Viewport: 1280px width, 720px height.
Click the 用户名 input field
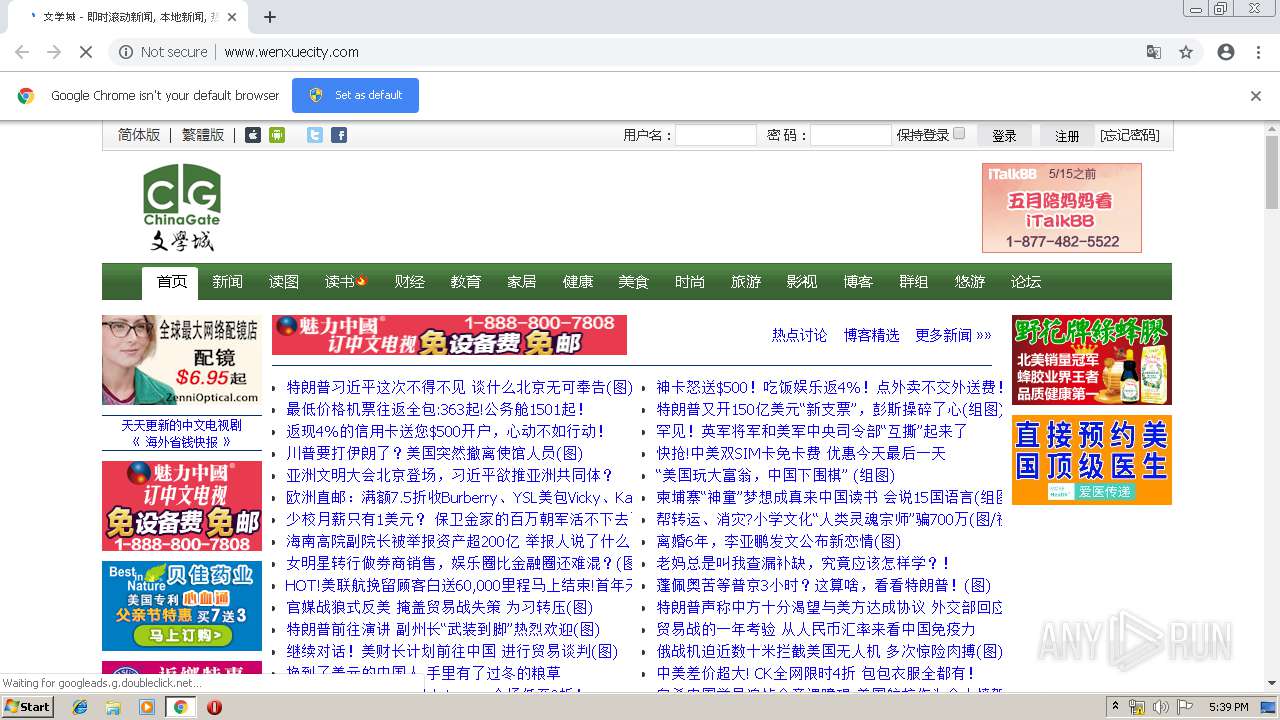[x=716, y=135]
